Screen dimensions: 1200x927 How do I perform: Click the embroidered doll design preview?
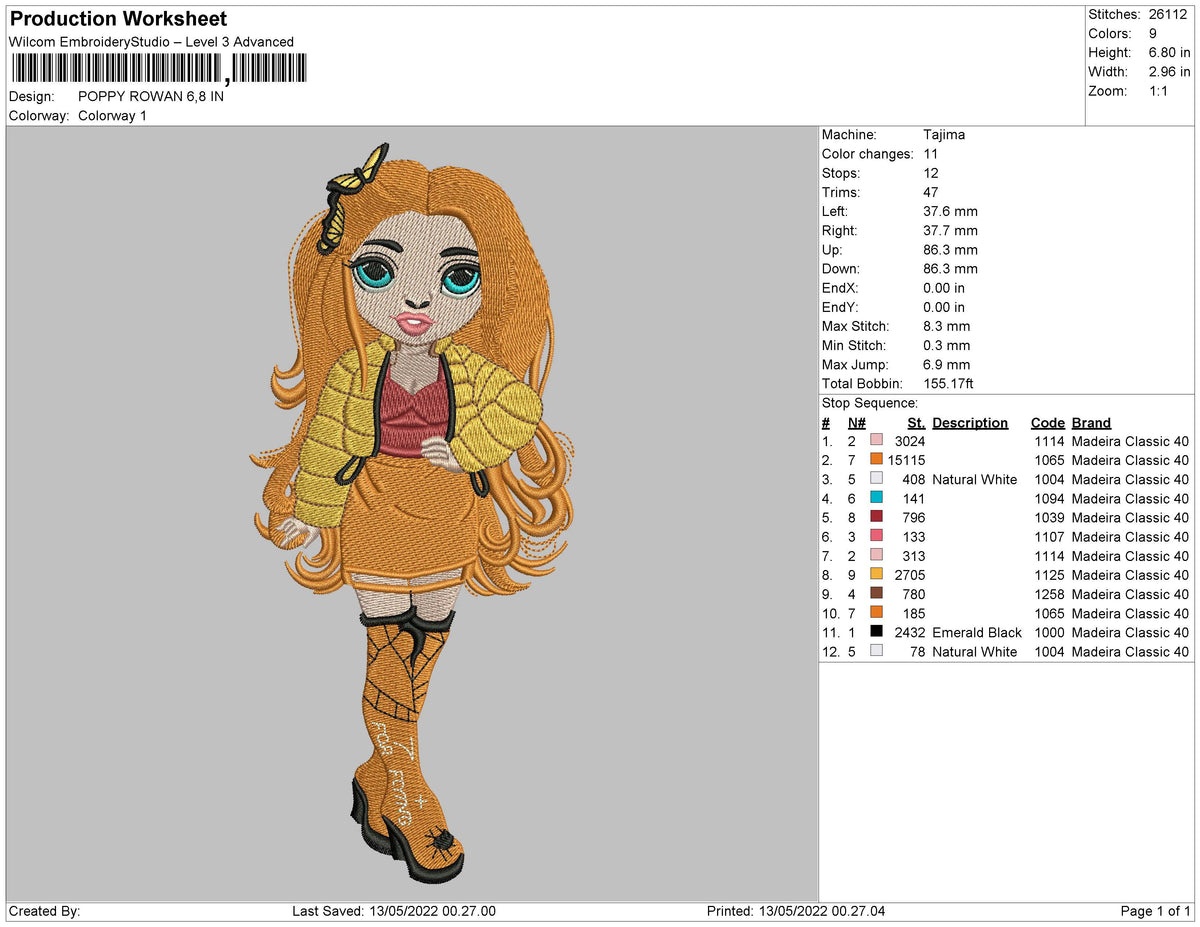point(412,513)
